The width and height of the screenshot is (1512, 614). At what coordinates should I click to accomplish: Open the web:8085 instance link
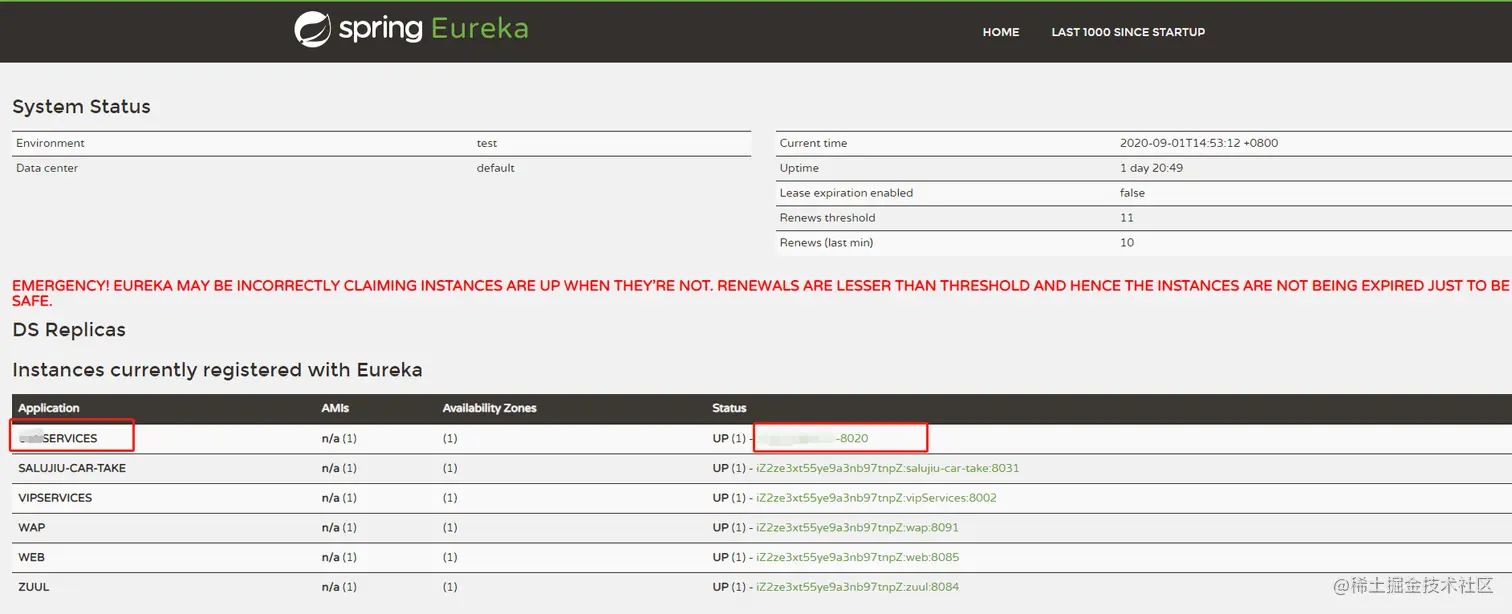pos(857,557)
